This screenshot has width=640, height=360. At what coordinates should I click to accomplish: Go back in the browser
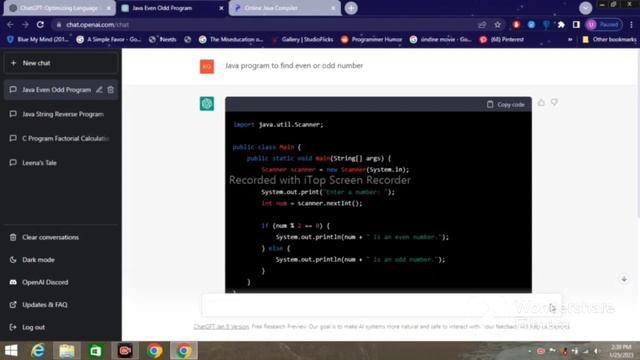point(10,24)
